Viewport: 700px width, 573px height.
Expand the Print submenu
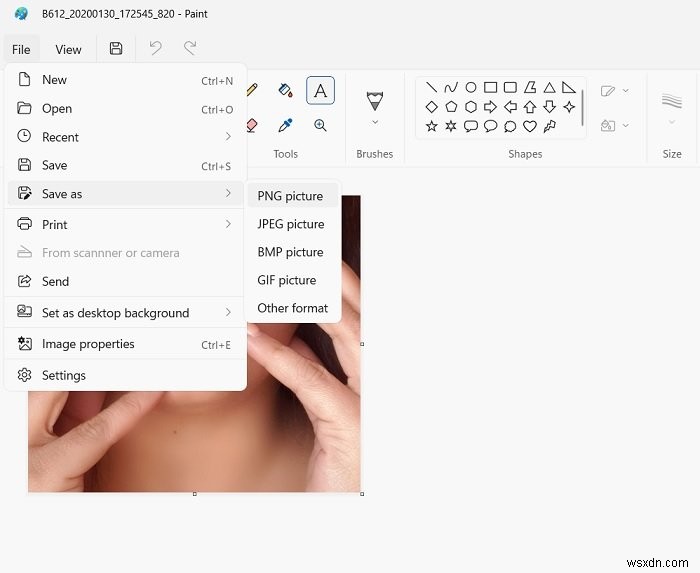coord(228,224)
